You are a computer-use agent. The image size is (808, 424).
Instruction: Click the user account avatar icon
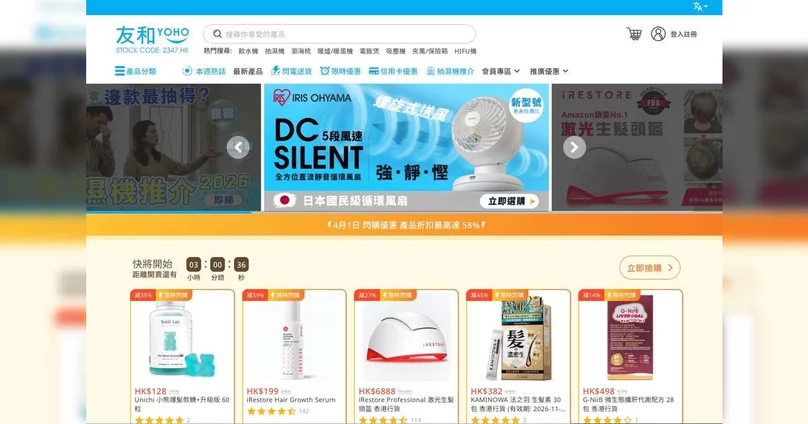tap(658, 34)
